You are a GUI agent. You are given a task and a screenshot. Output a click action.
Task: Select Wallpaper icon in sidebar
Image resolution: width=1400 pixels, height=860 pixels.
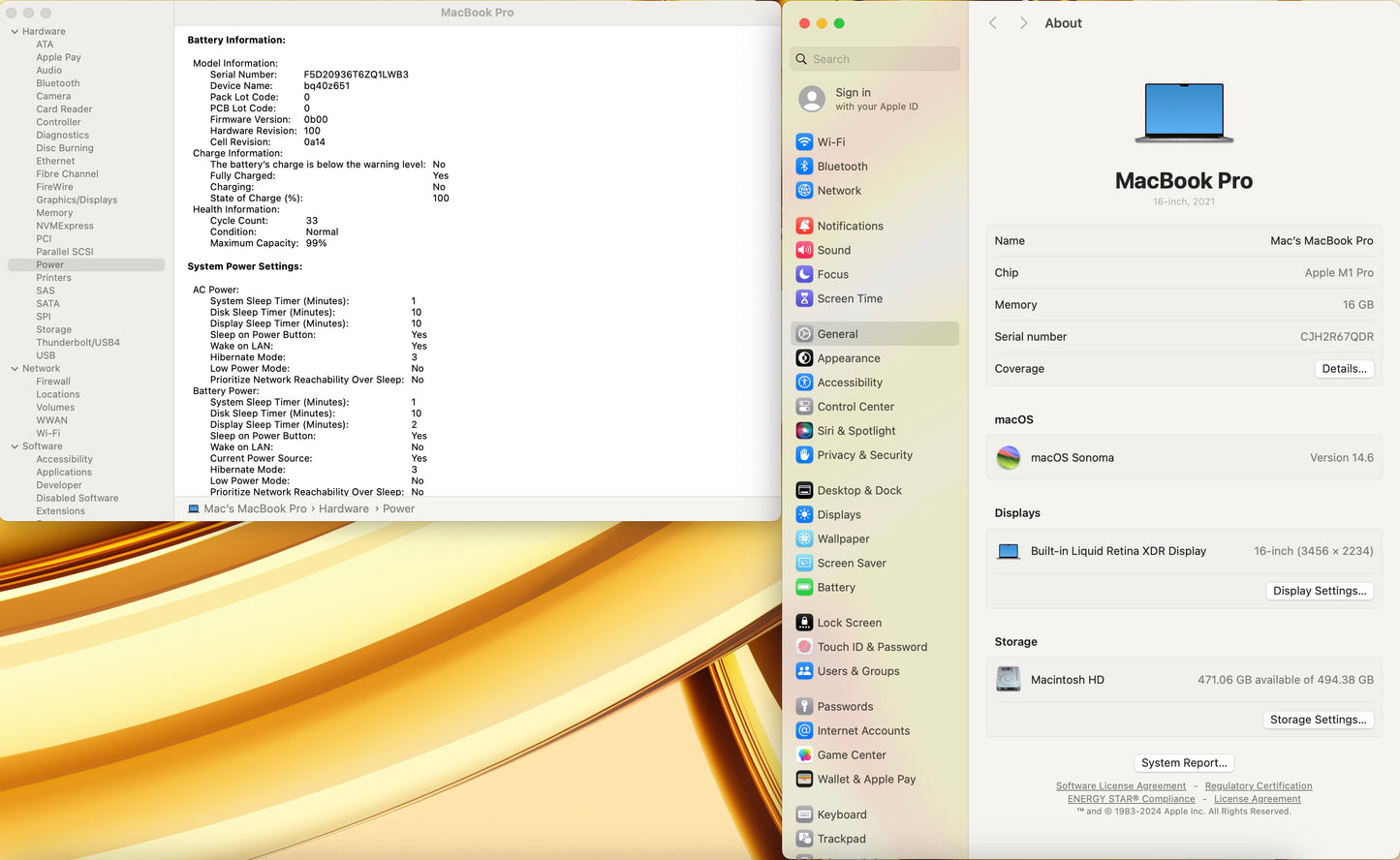point(804,538)
